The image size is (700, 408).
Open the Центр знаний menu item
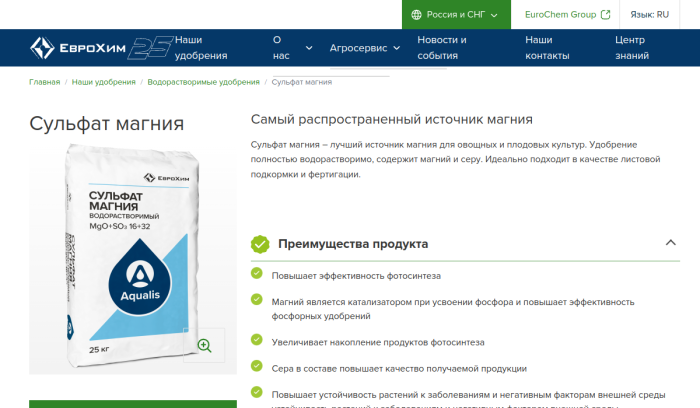click(632, 48)
